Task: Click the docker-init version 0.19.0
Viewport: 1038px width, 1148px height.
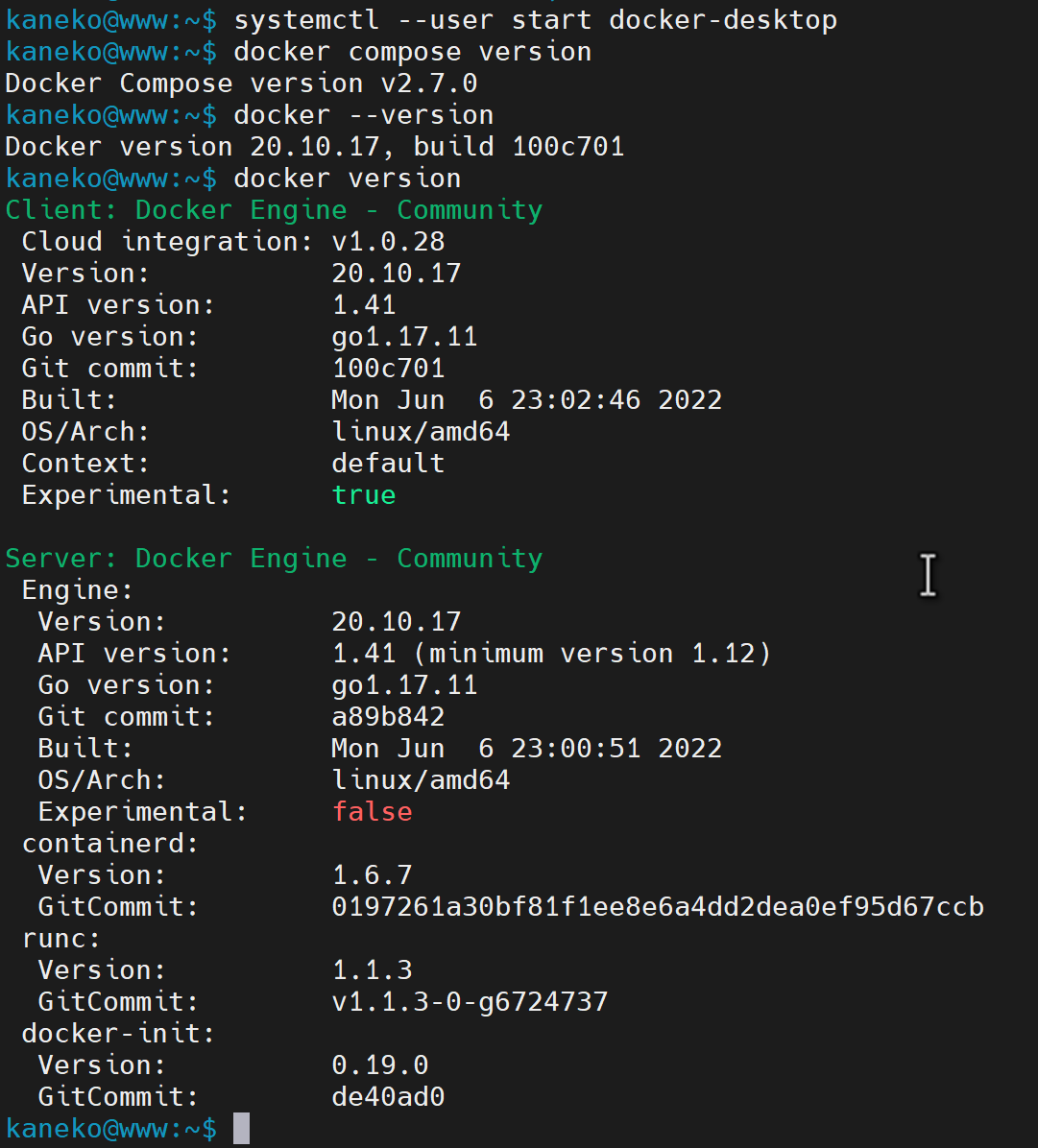Action: click(380, 1064)
